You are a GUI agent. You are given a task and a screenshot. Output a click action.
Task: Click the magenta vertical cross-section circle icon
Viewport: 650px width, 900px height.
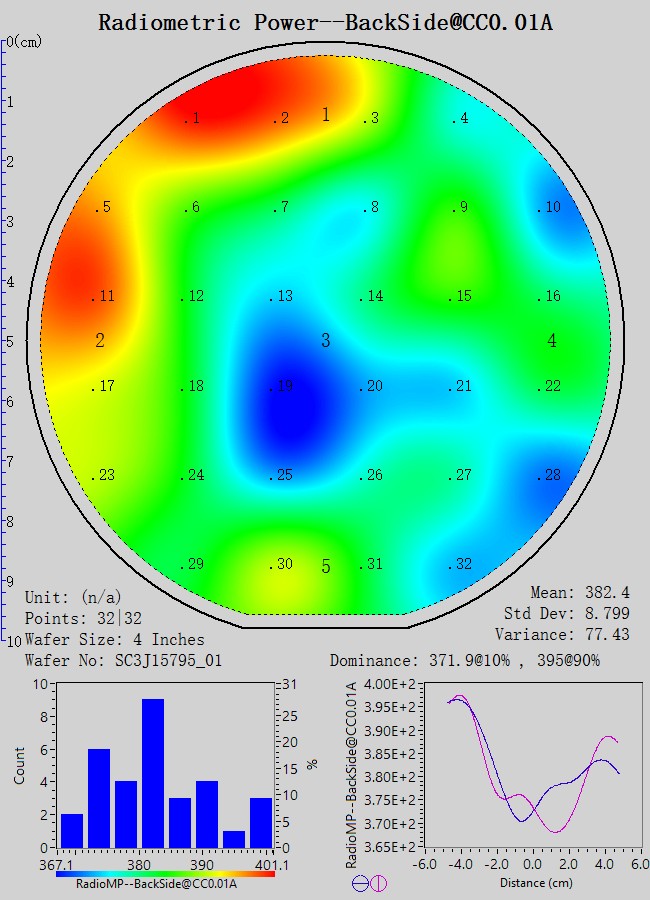[378, 883]
